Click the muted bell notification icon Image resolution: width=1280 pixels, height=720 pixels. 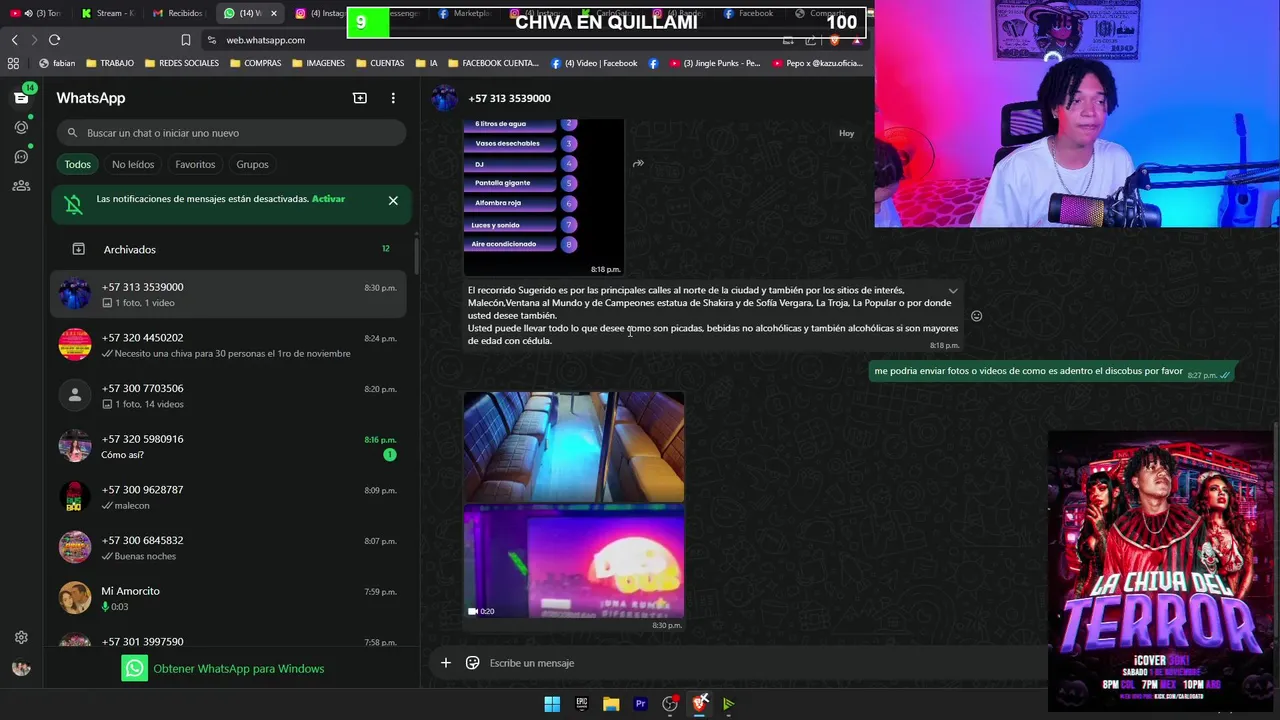click(73, 205)
